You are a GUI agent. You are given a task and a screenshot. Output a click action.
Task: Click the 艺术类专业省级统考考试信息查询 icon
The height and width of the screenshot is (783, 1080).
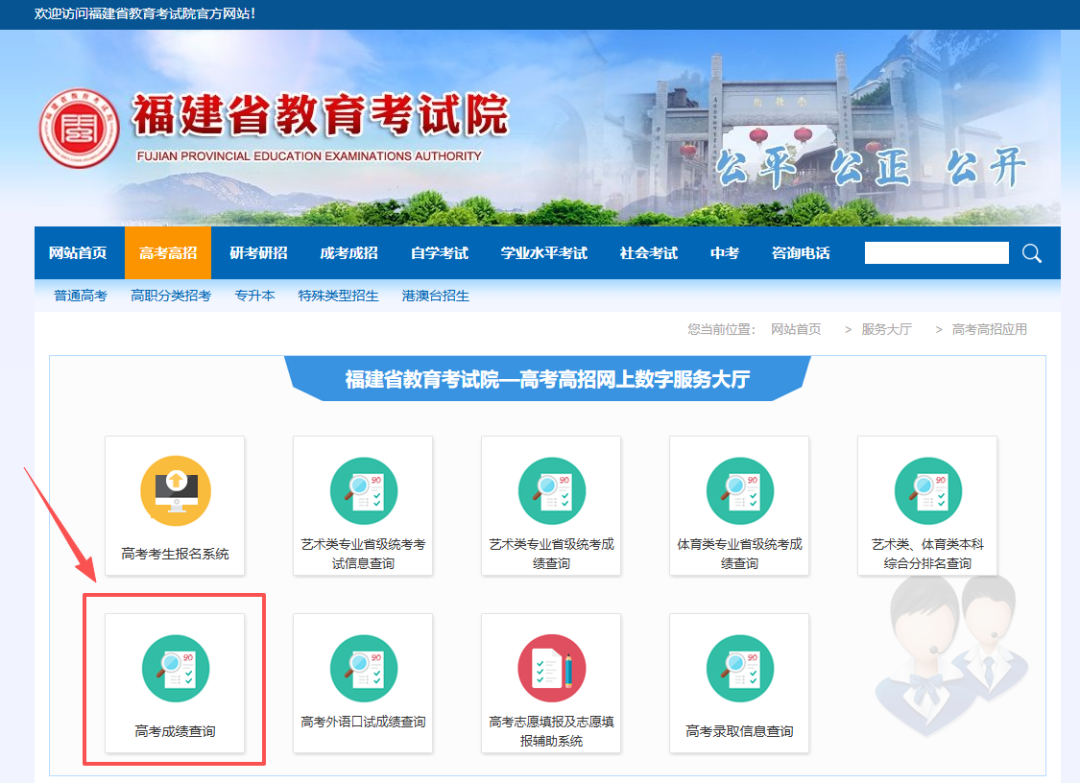[x=364, y=490]
